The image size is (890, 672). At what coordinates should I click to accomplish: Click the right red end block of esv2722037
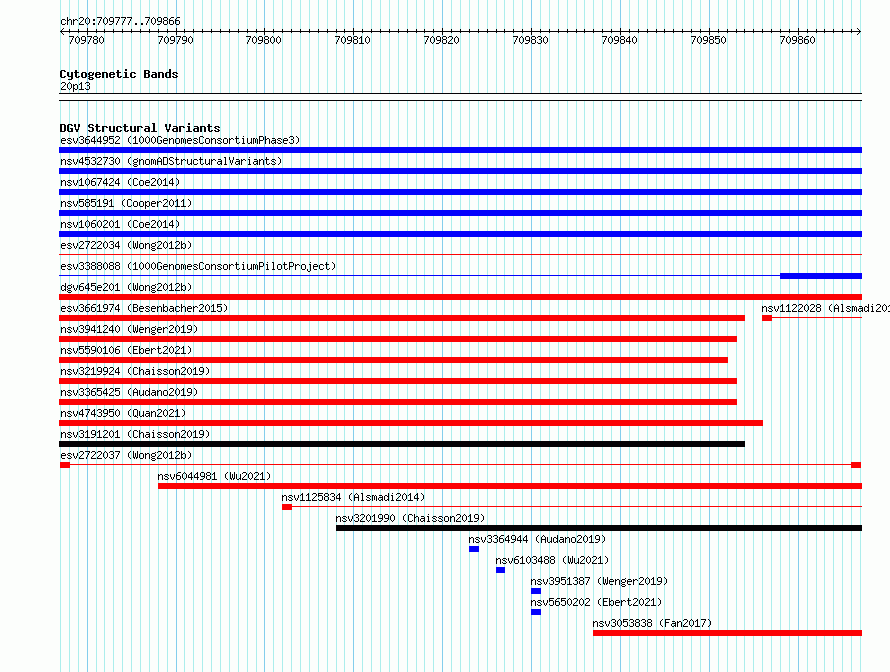point(856,465)
